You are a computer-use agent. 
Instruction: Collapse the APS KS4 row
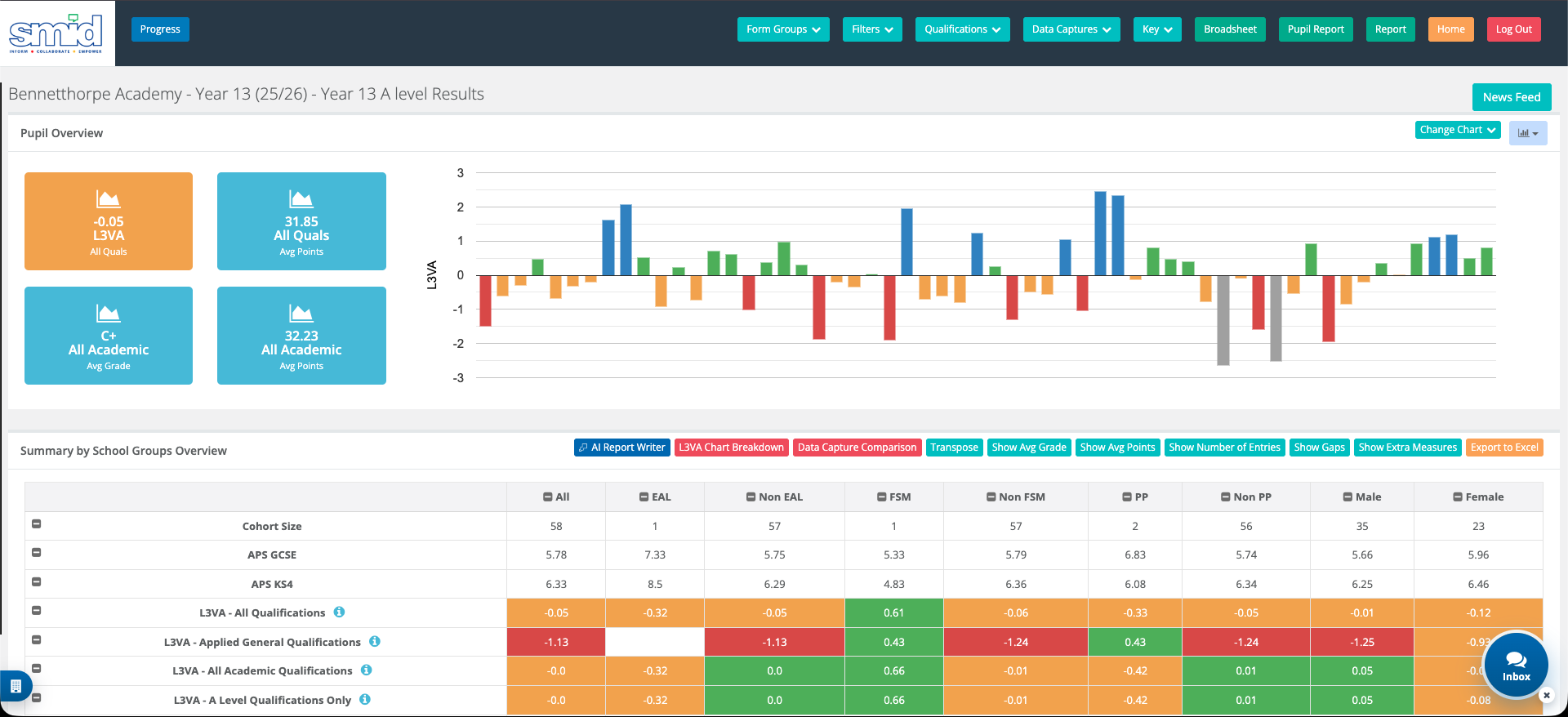(36, 582)
